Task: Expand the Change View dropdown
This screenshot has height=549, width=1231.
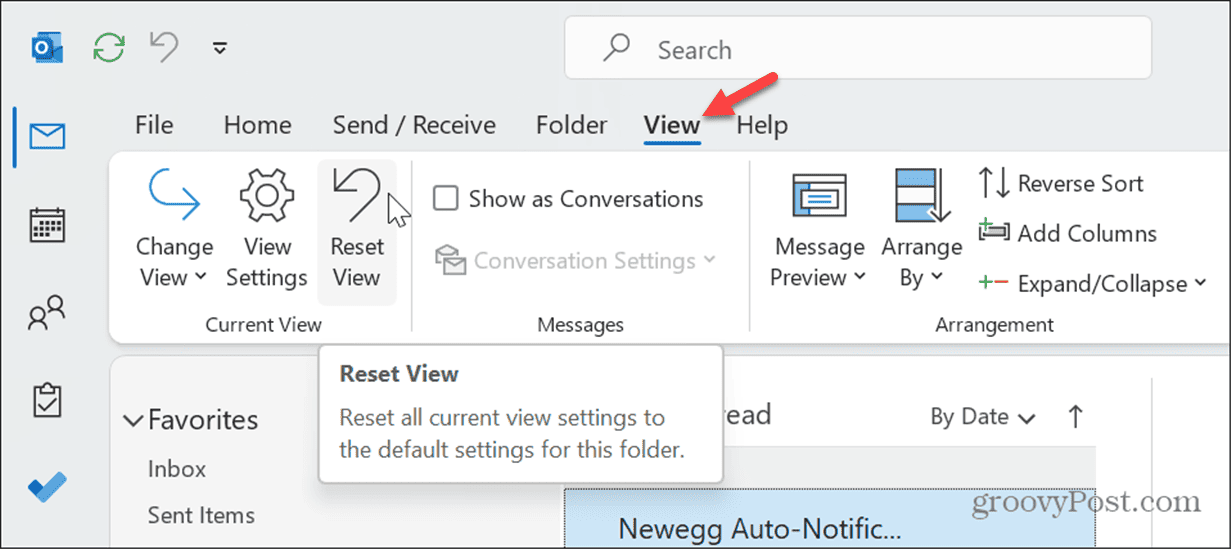Action: [174, 231]
